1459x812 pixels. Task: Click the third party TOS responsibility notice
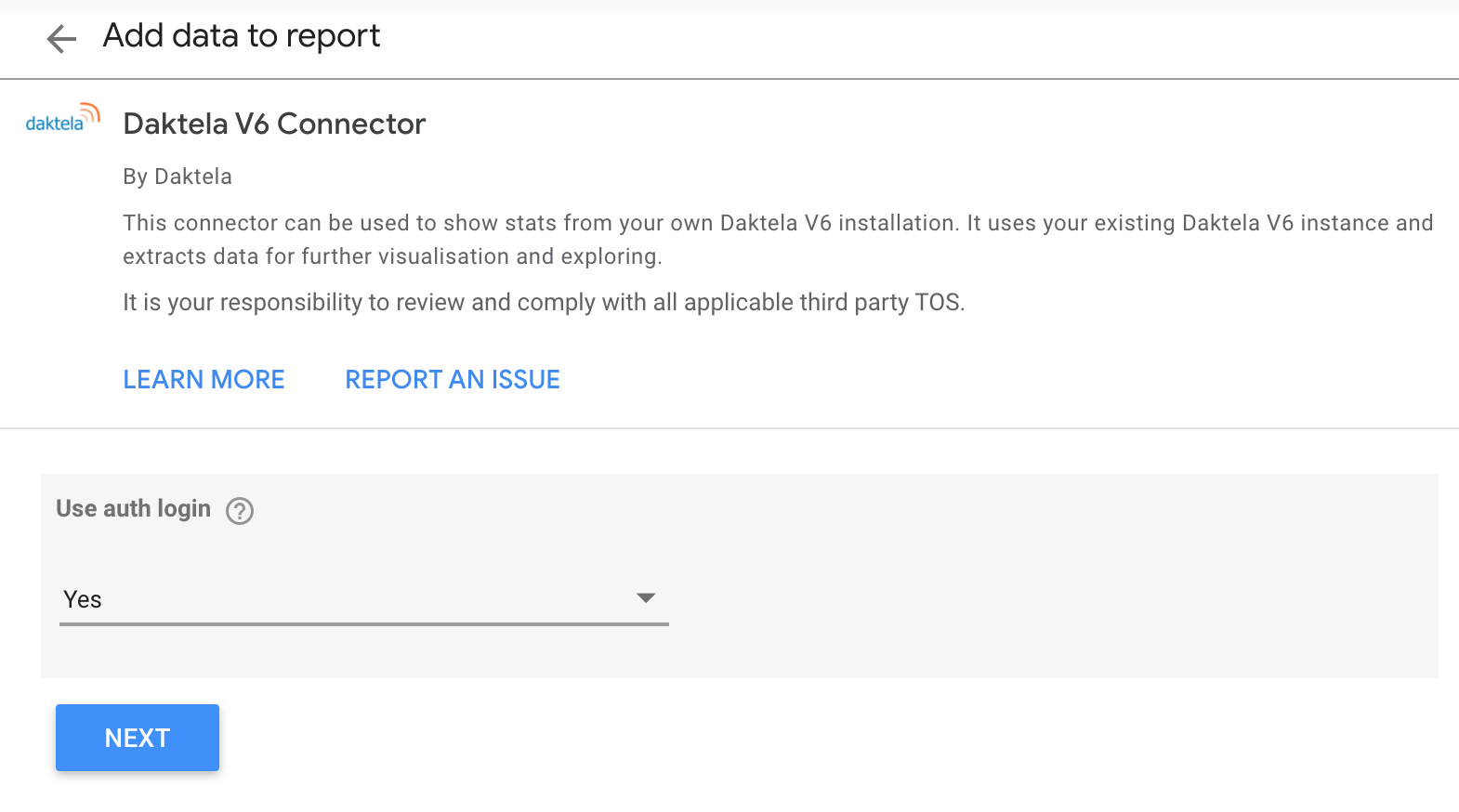544,302
